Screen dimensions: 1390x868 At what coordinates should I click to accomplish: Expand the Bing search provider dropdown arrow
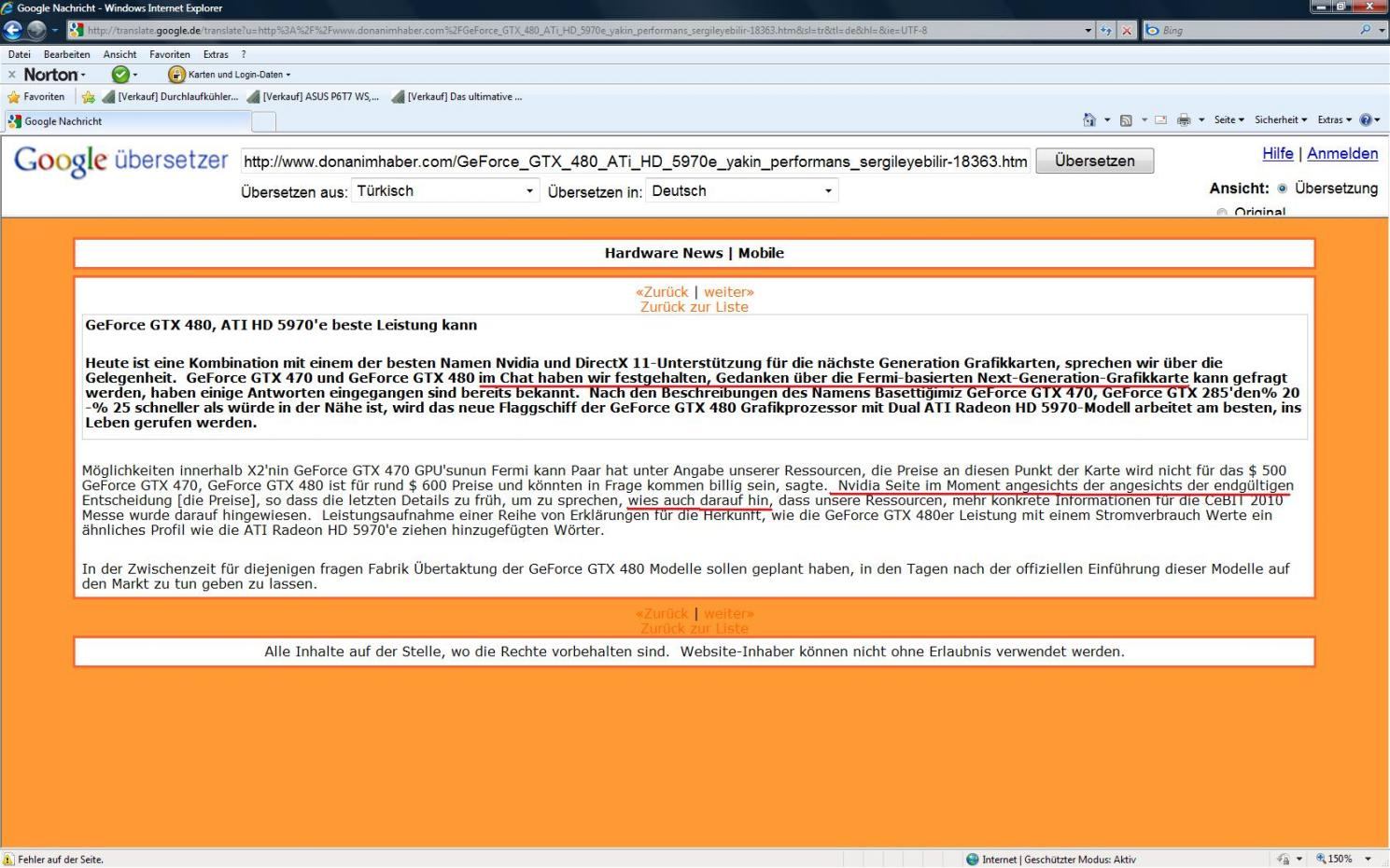pyautogui.click(x=1380, y=30)
